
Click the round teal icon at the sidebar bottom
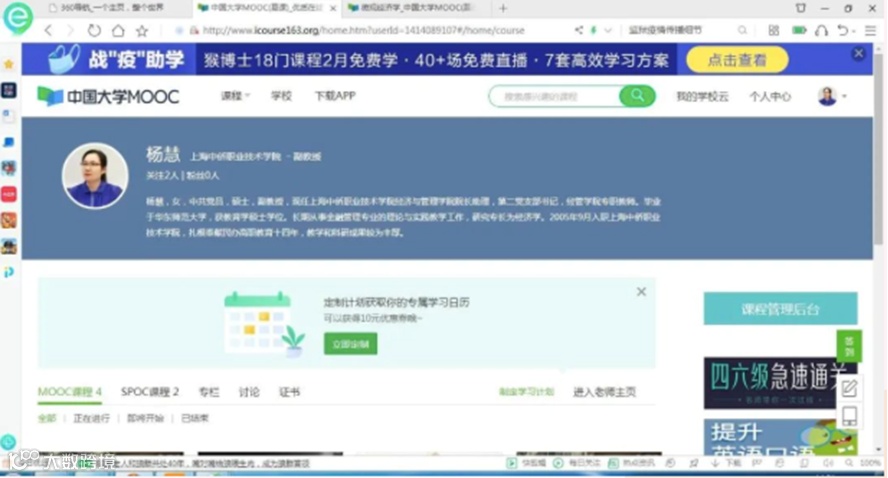point(8,442)
